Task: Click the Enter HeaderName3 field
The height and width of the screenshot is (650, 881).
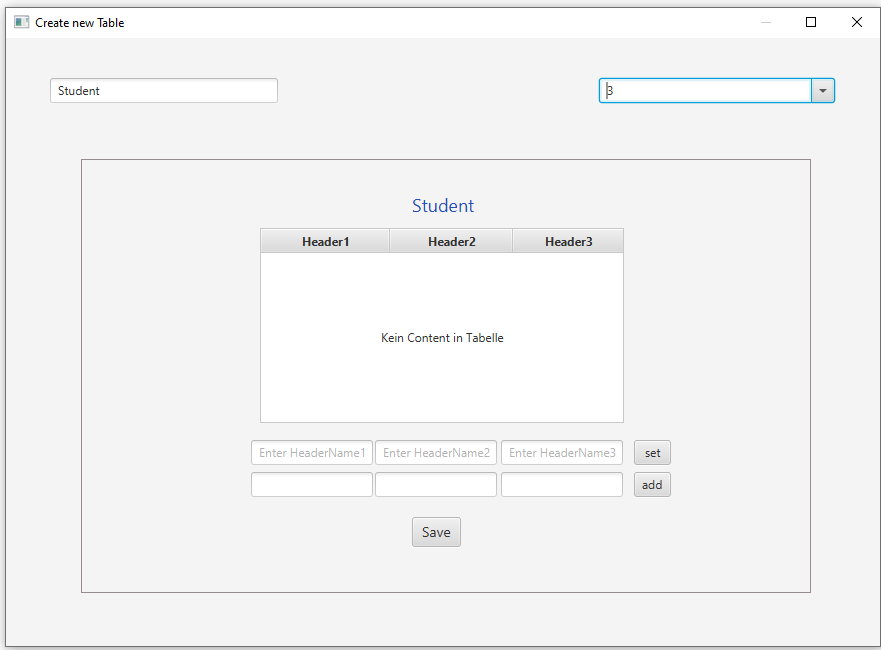Action: click(561, 452)
